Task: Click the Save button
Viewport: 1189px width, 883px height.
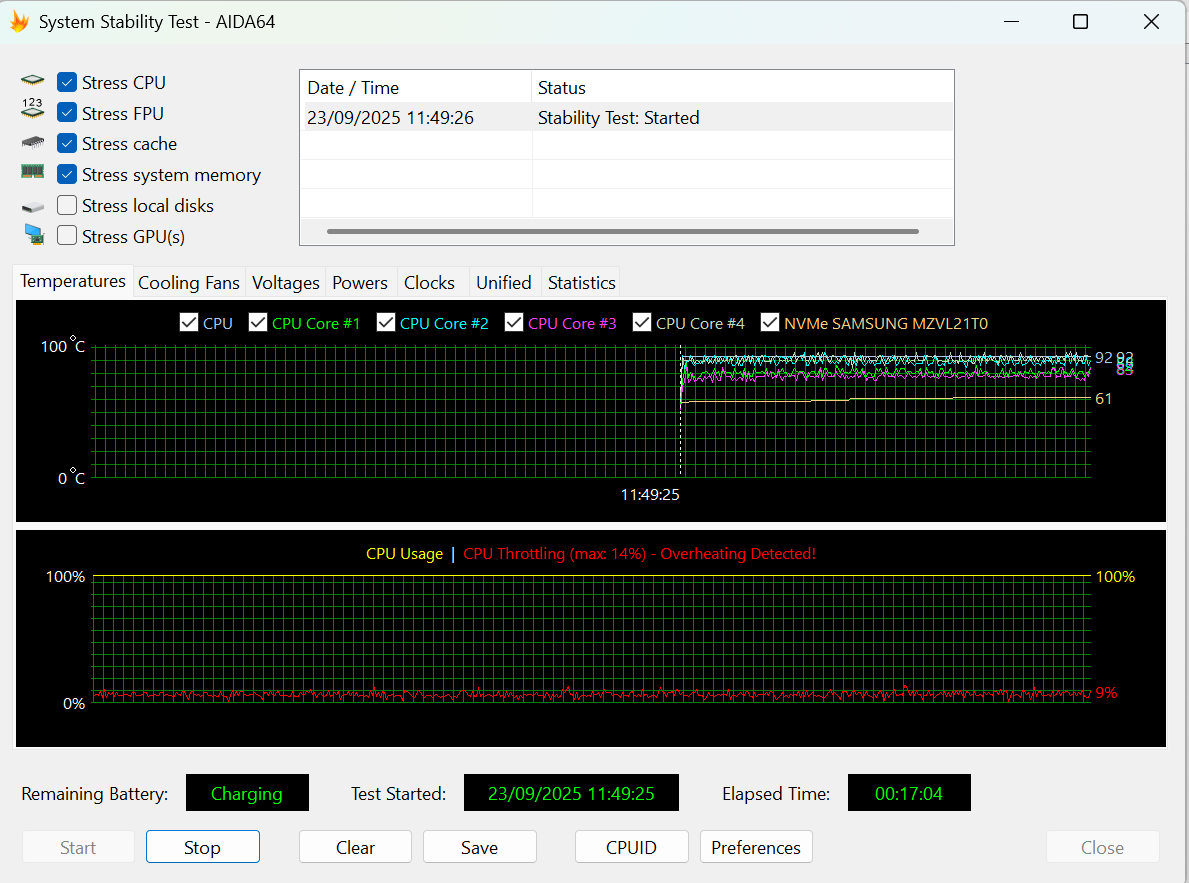Action: click(479, 847)
